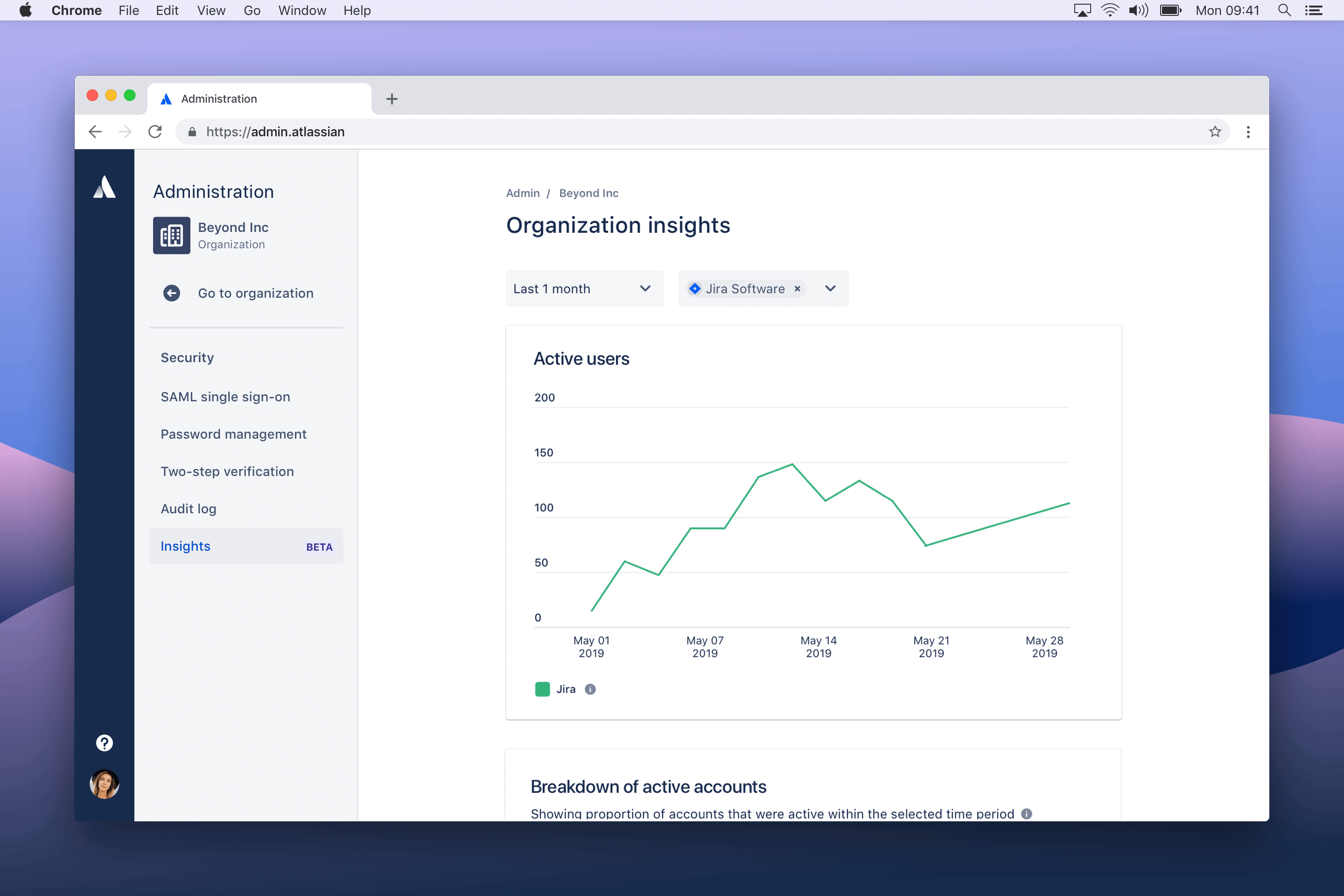This screenshot has width=1344, height=896.
Task: Click the bookmark/star icon in address bar
Action: (1215, 131)
